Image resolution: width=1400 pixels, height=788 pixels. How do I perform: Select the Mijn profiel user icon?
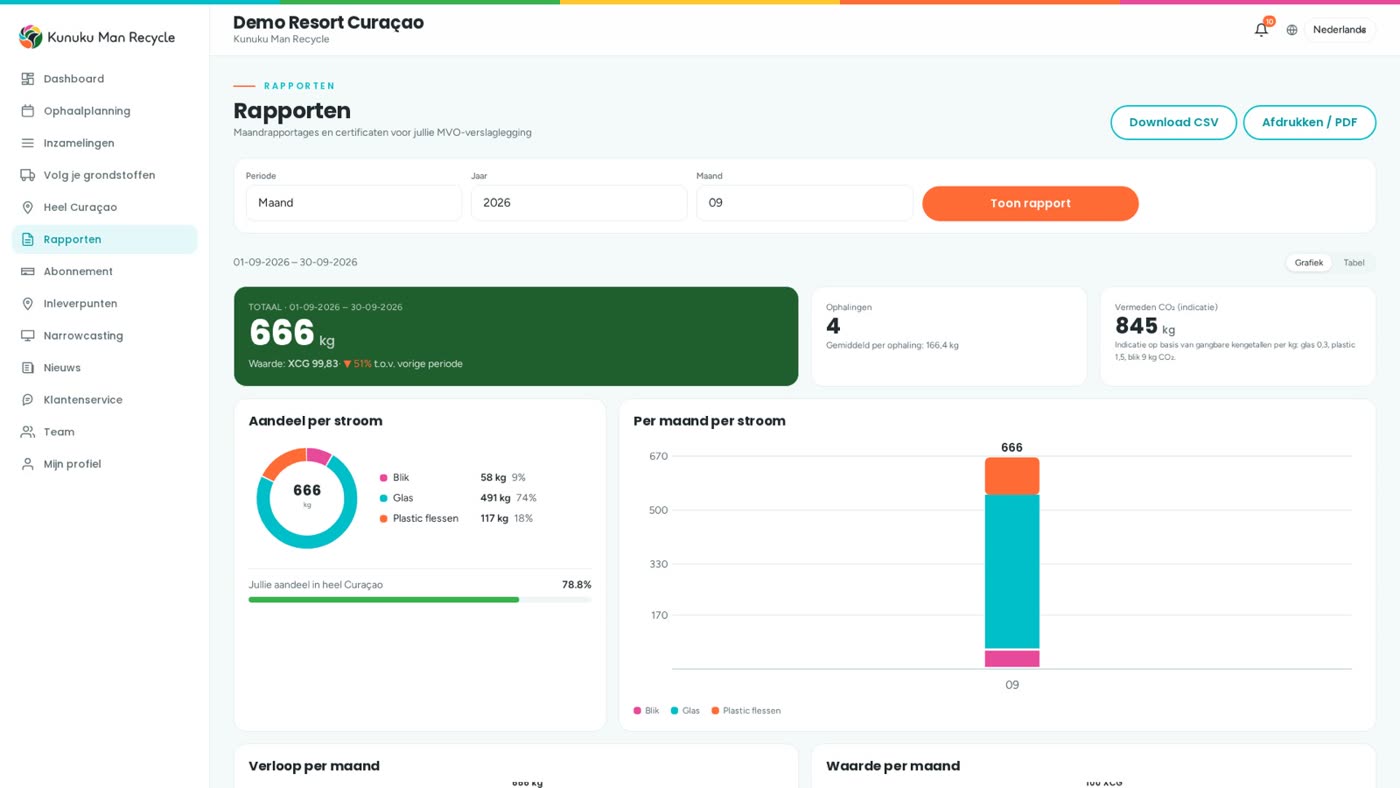28,463
